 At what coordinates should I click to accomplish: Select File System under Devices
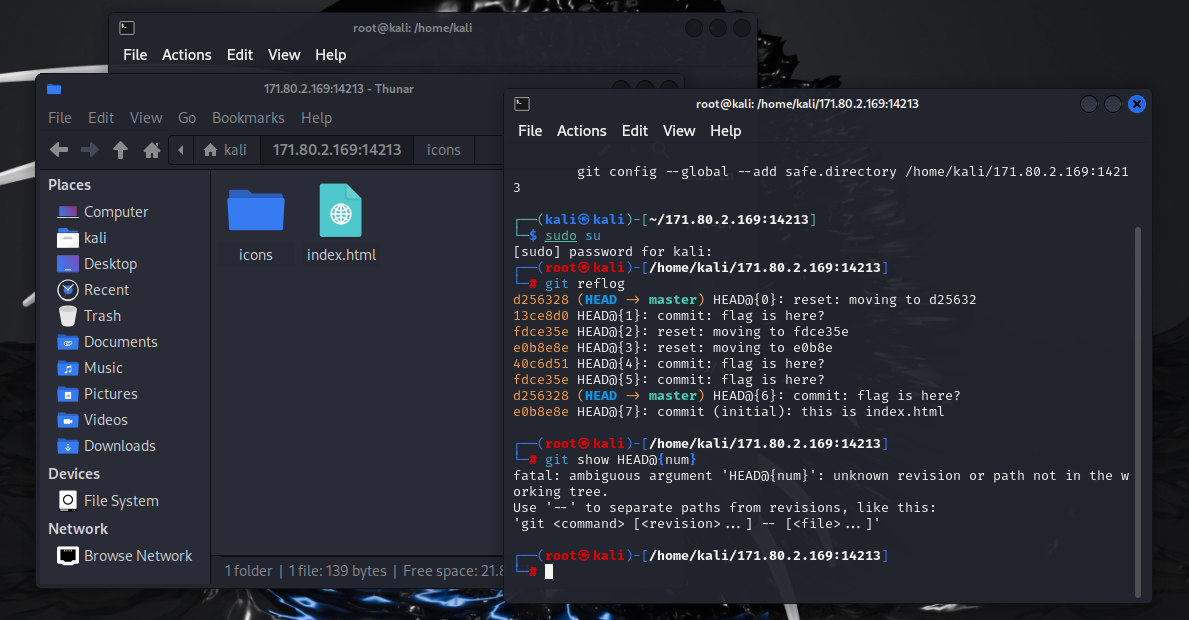(x=110, y=500)
